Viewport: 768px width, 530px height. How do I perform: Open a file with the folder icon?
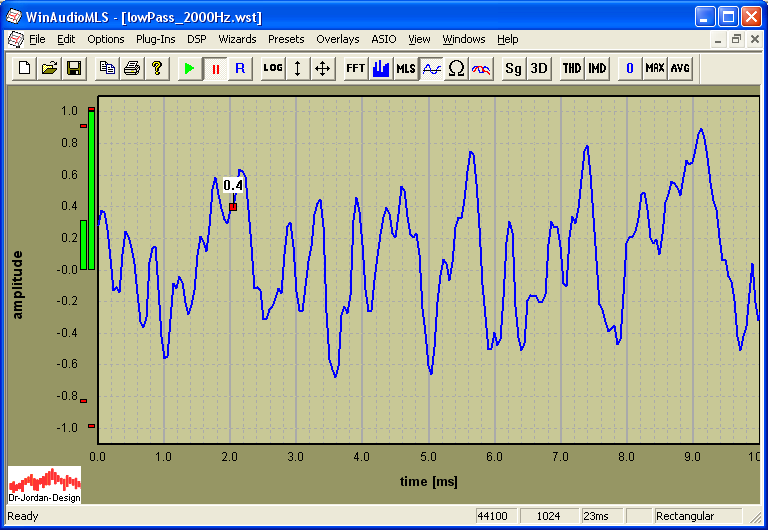(49, 68)
